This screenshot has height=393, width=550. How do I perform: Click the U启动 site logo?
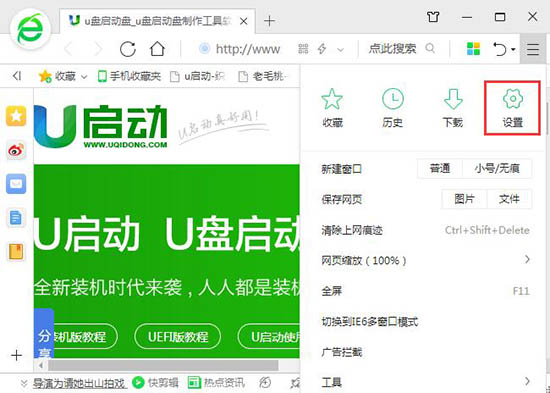[101, 127]
